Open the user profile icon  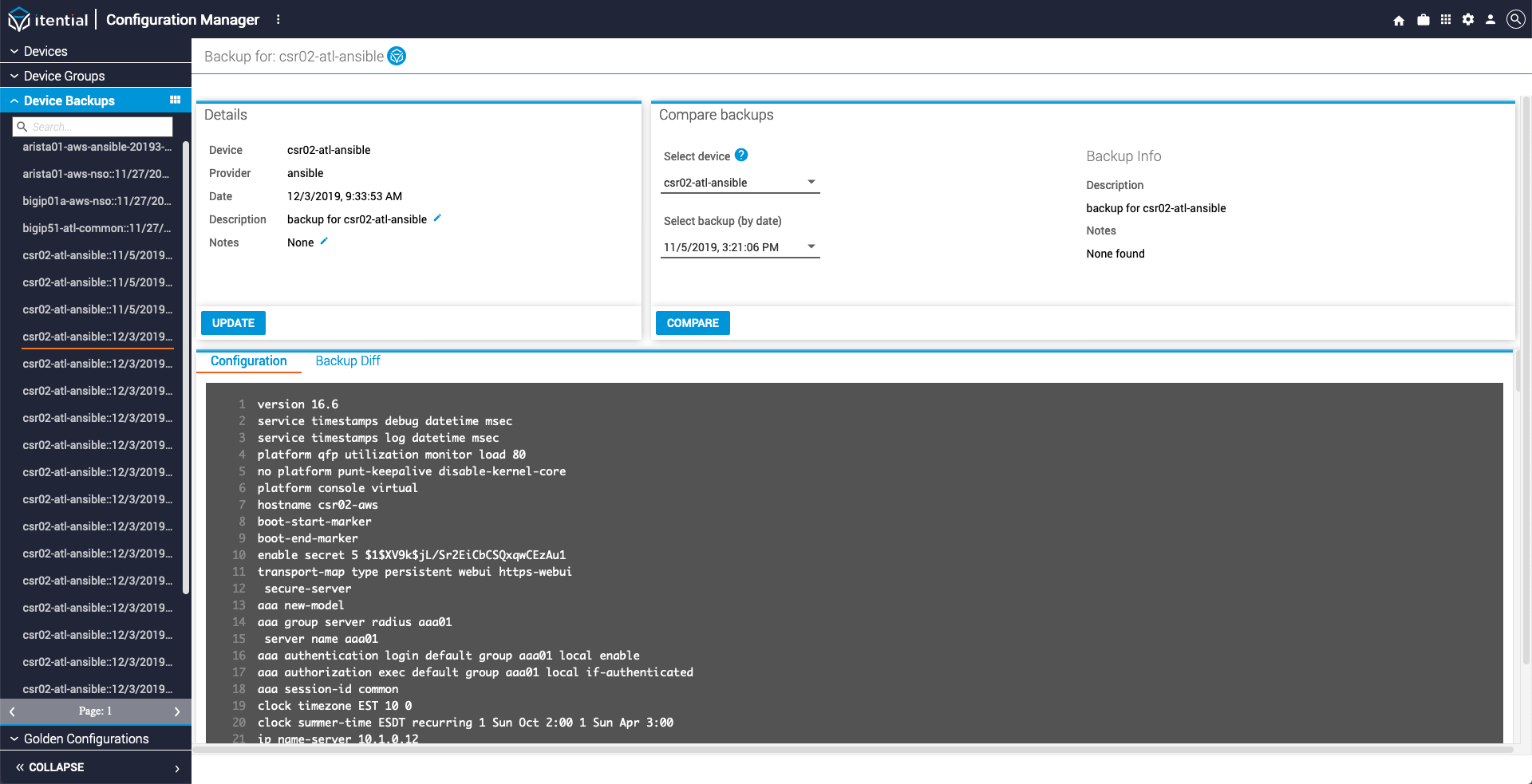tap(1491, 19)
